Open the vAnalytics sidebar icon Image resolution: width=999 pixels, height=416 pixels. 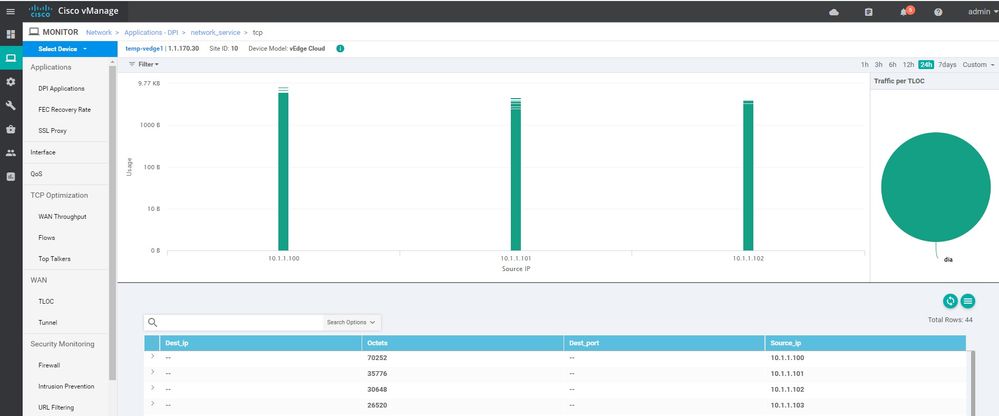pyautogui.click(x=11, y=176)
